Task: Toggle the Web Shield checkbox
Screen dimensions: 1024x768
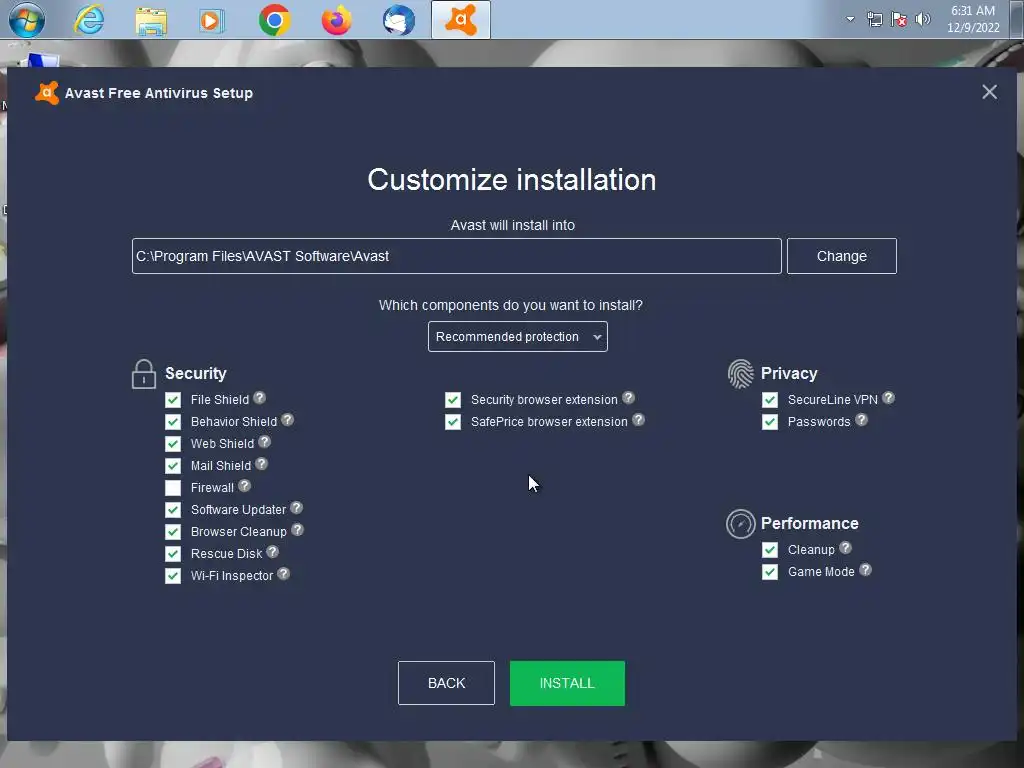Action: [173, 444]
